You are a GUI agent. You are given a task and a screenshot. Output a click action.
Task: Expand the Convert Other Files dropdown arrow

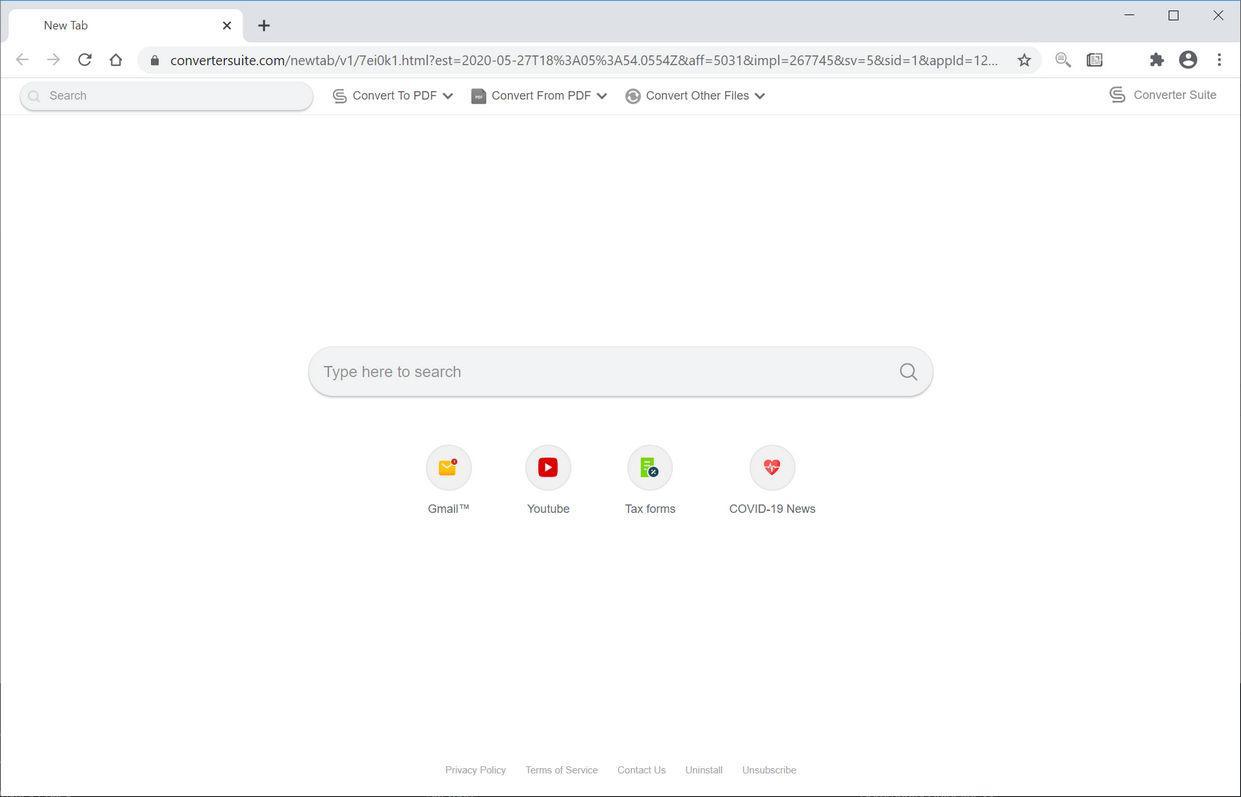(760, 96)
